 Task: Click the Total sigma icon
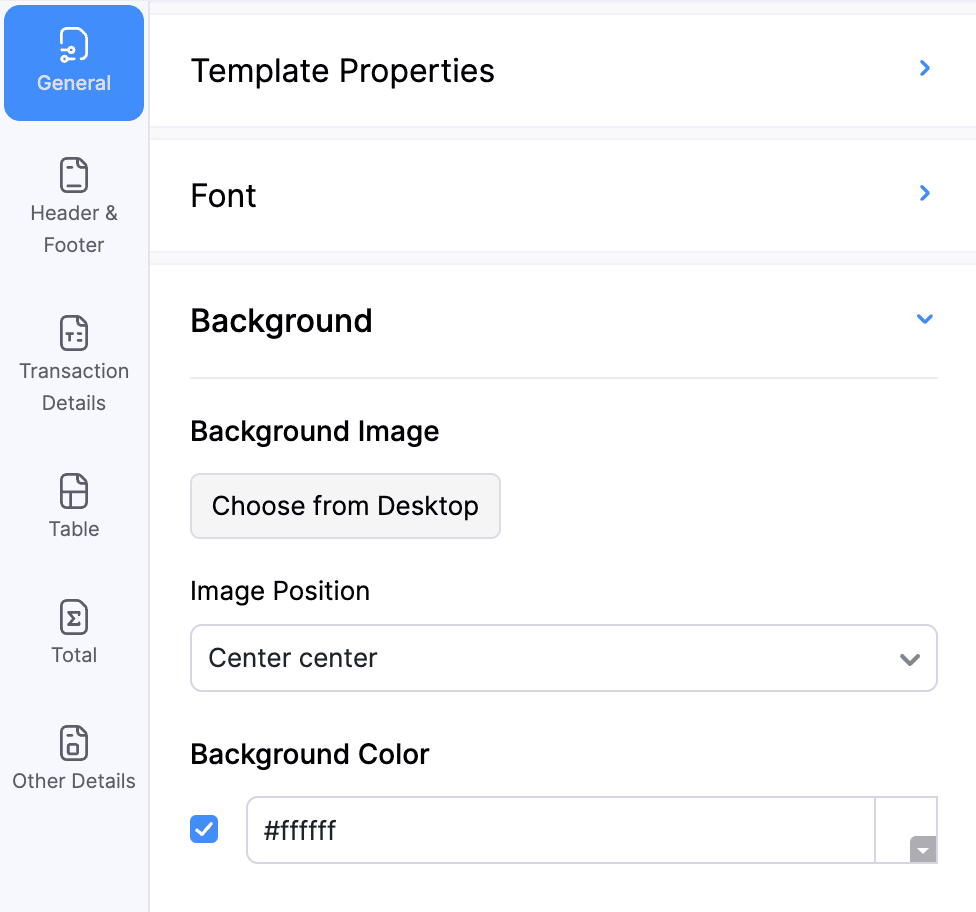(x=74, y=617)
